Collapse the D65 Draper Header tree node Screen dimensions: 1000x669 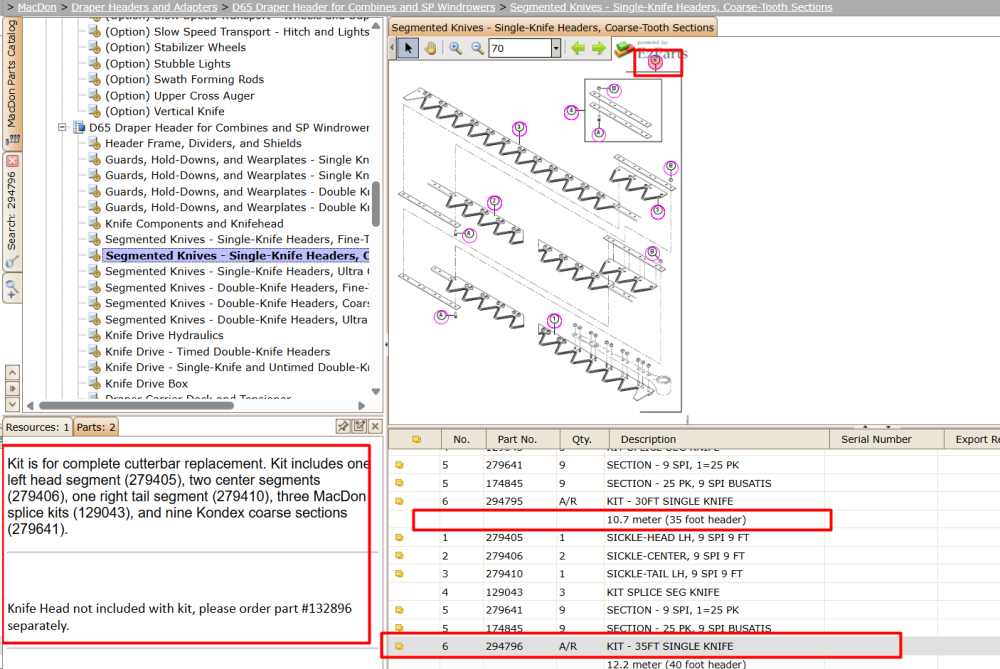coord(62,127)
